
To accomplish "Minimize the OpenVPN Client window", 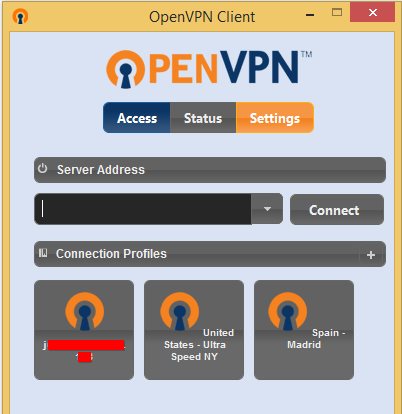I will 310,15.
